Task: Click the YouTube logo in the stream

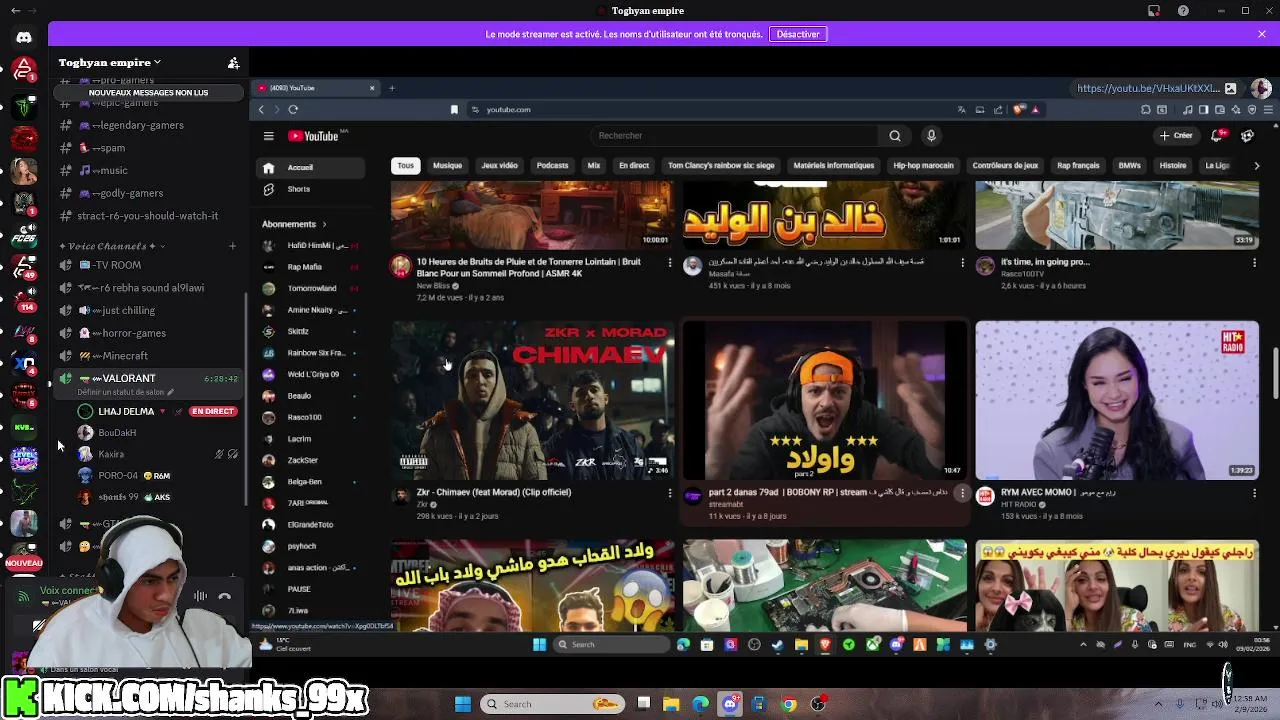Action: tap(314, 136)
